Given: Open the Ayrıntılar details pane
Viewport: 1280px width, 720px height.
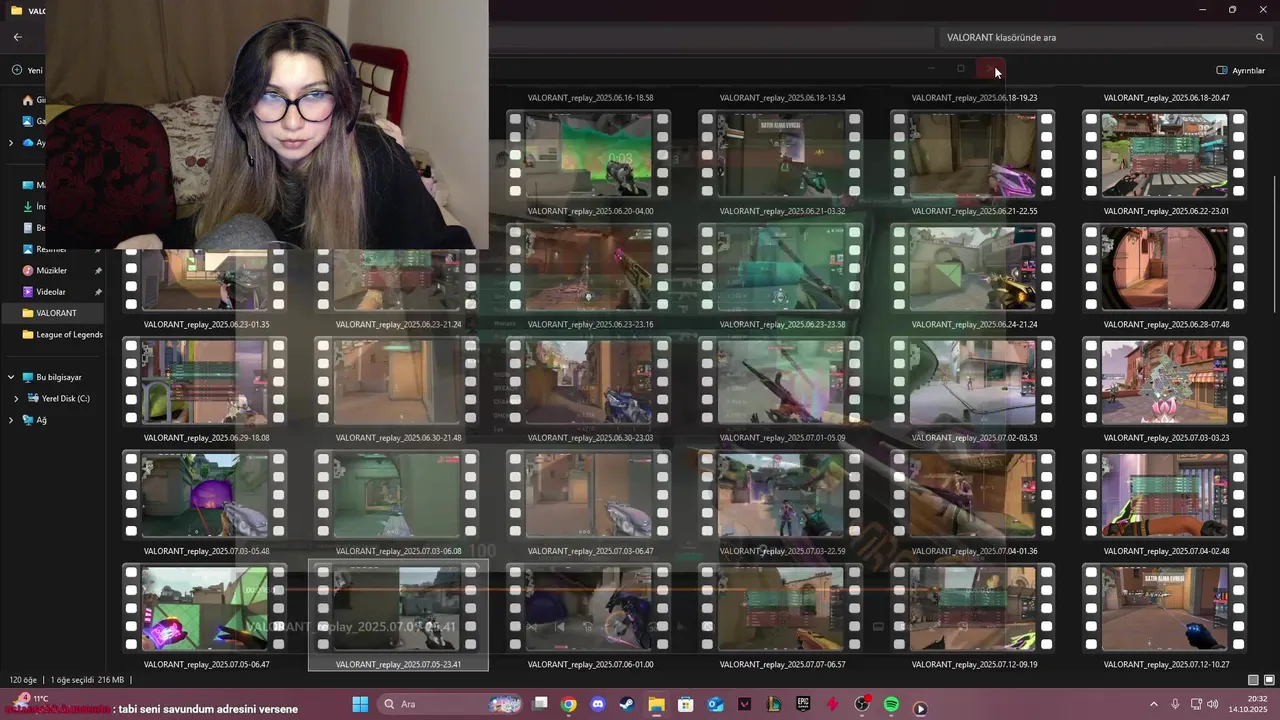Looking at the screenshot, I should [1241, 70].
